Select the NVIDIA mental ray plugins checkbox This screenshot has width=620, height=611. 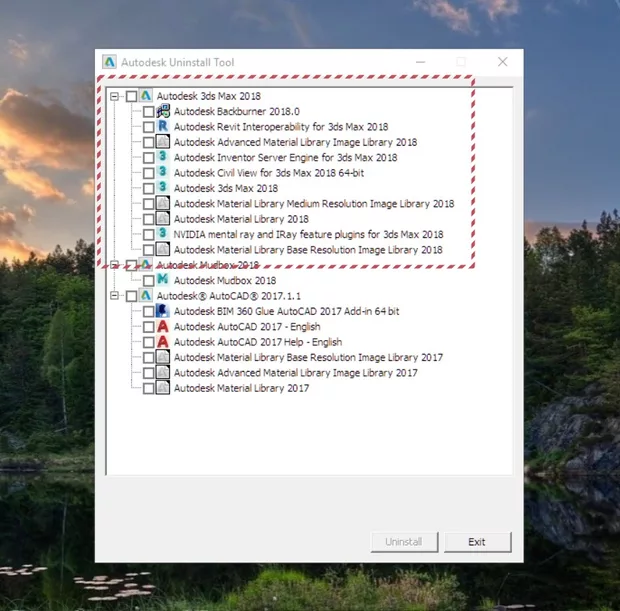point(149,235)
